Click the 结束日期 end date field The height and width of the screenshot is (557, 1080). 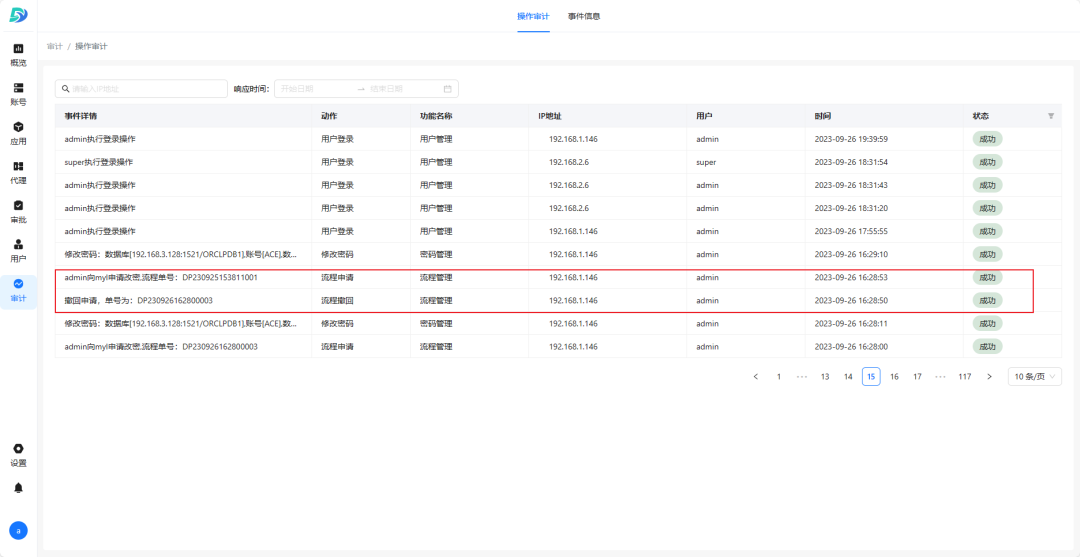[x=403, y=89]
